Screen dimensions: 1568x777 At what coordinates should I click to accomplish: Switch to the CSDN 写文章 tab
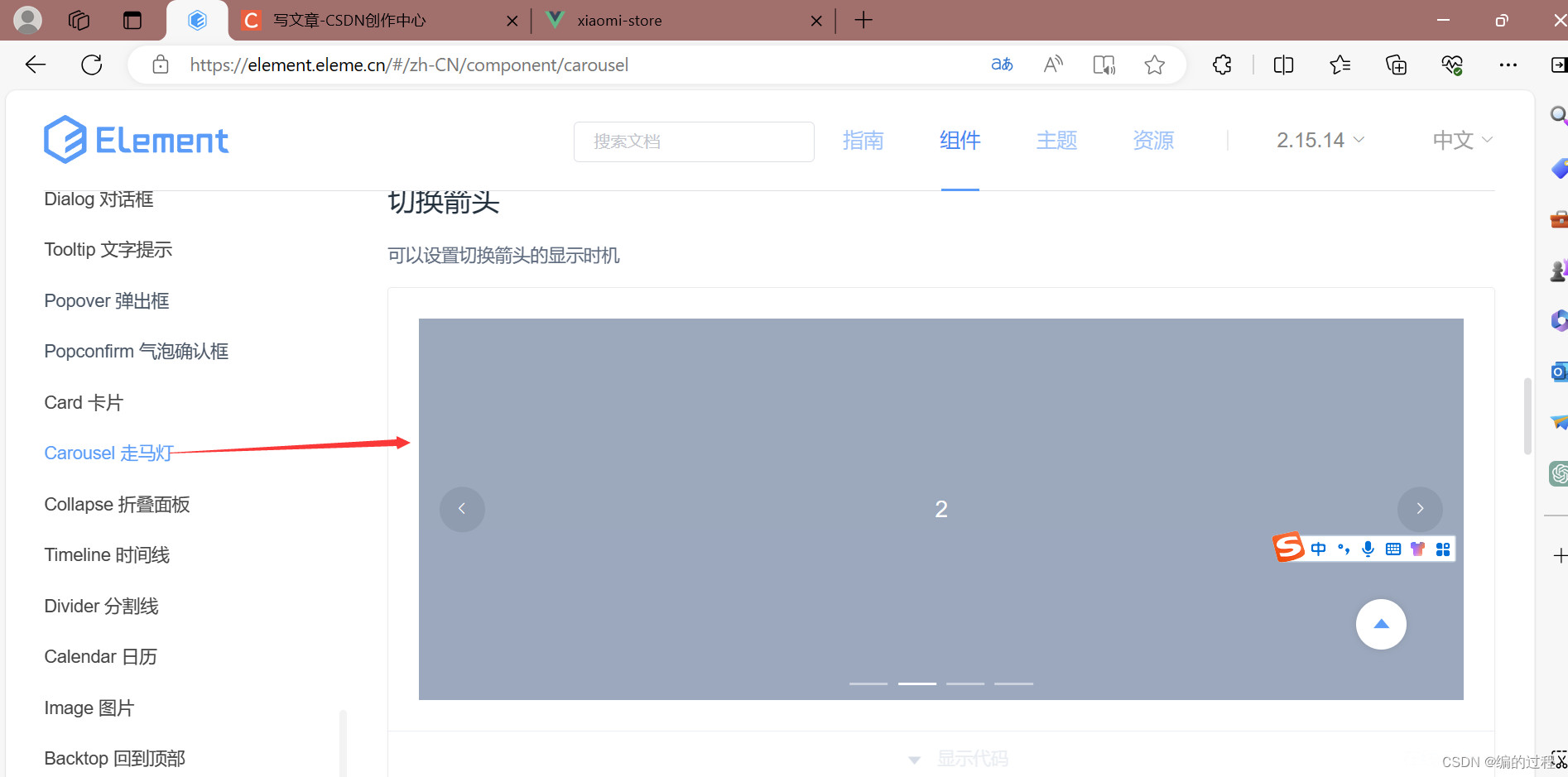pyautogui.click(x=350, y=21)
